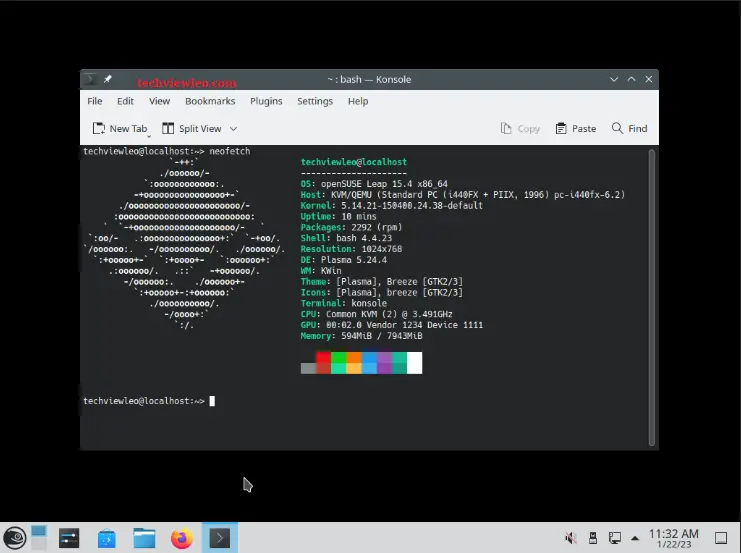This screenshot has height=553, width=741.
Task: Launch Firefox from the taskbar
Action: point(181,538)
